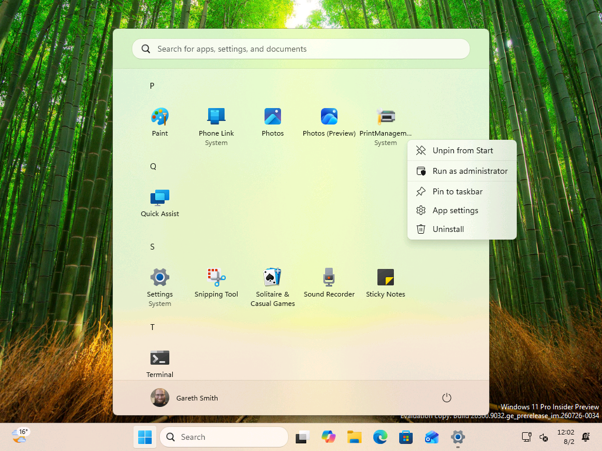The width and height of the screenshot is (602, 451).
Task: Launch Microsoft Edge from the taskbar
Action: tap(380, 437)
